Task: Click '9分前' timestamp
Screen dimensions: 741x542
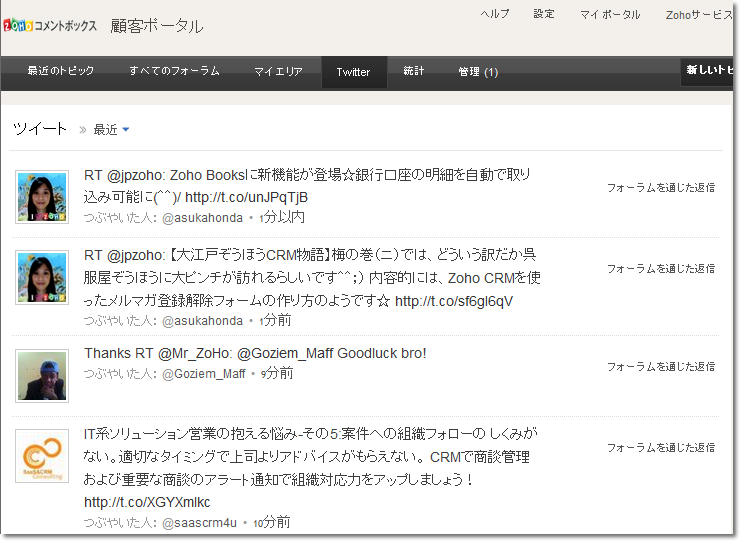Action: click(x=277, y=373)
